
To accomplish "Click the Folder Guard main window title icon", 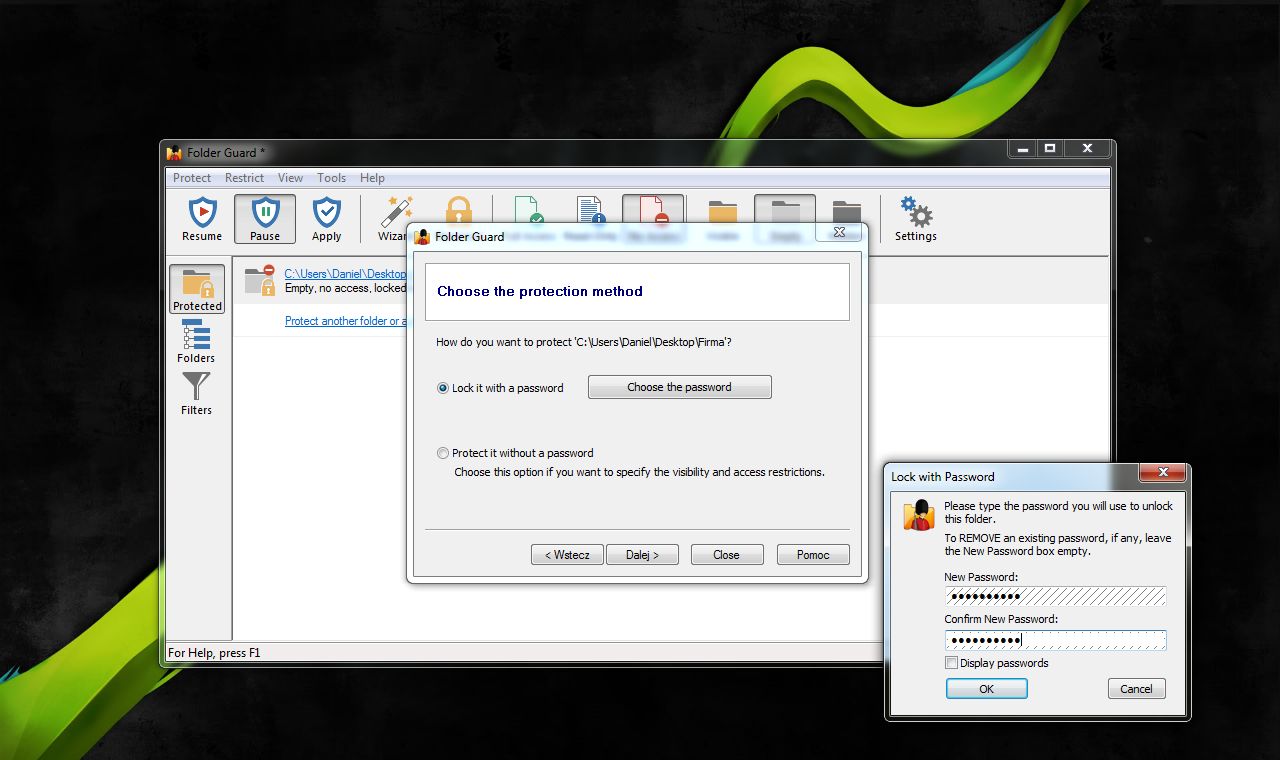I will click(x=174, y=152).
